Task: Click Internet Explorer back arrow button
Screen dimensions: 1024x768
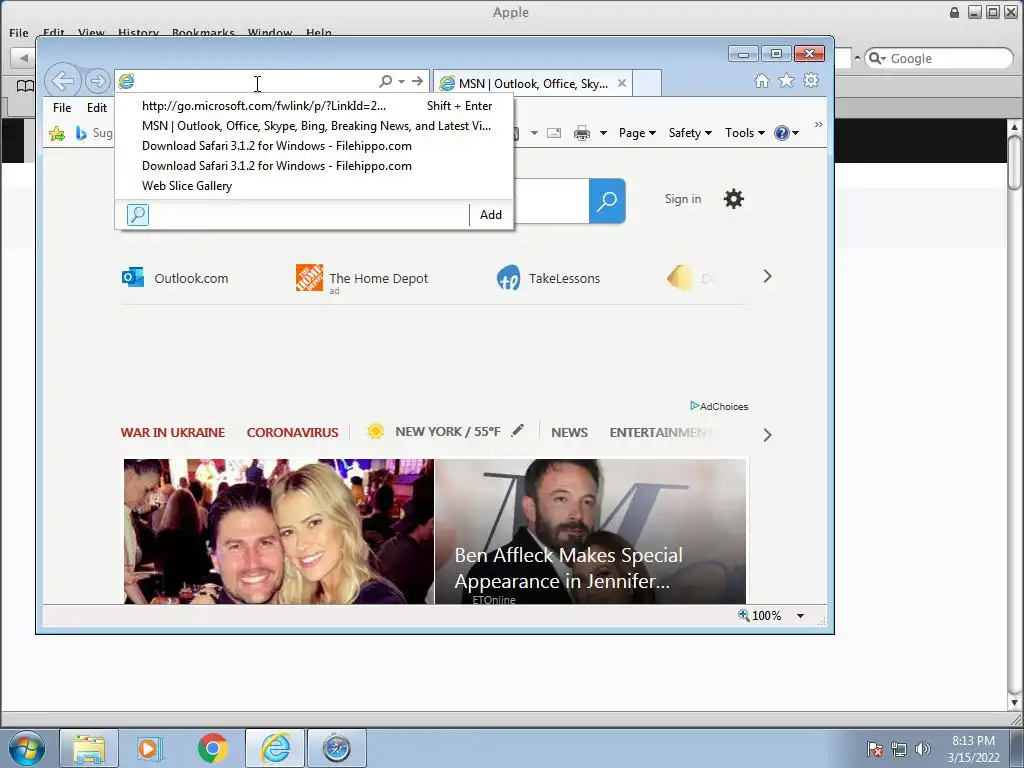Action: (63, 81)
